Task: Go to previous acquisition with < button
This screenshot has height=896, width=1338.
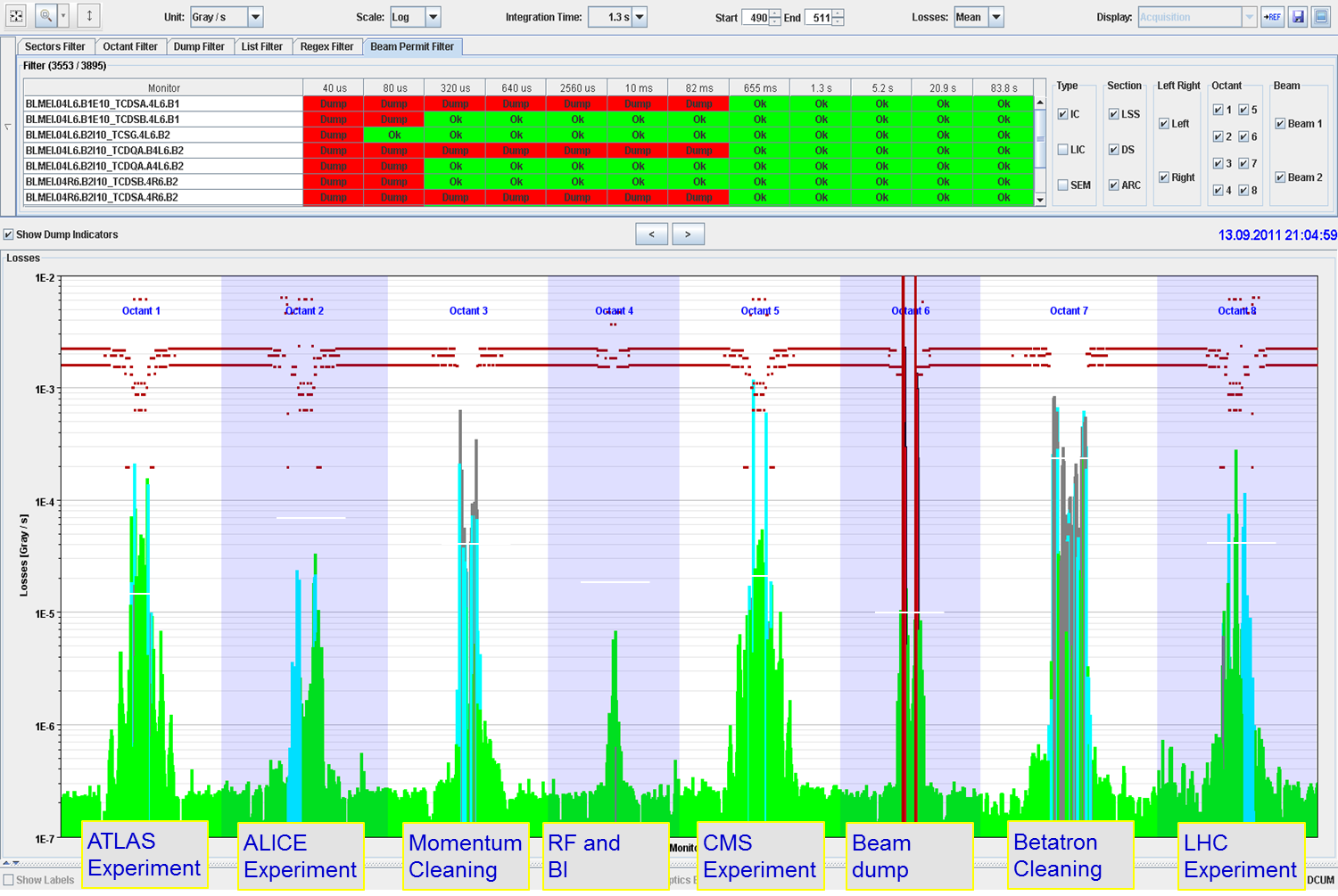Action: coord(652,234)
